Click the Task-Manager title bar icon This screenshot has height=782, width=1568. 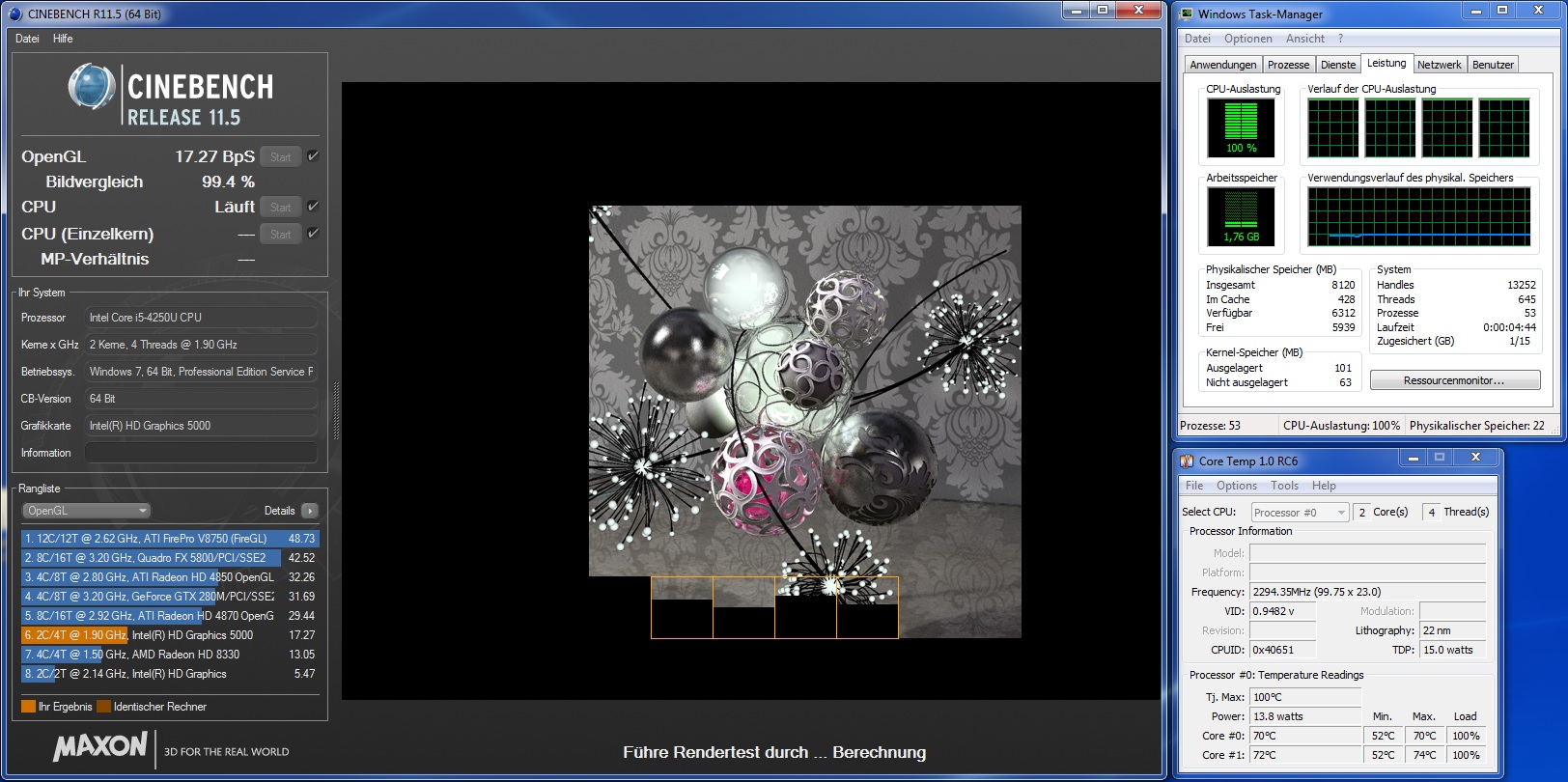pyautogui.click(x=1187, y=14)
